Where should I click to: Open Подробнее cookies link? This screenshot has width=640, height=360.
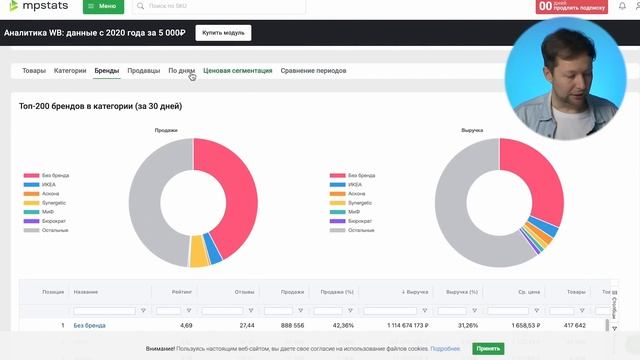(445, 349)
